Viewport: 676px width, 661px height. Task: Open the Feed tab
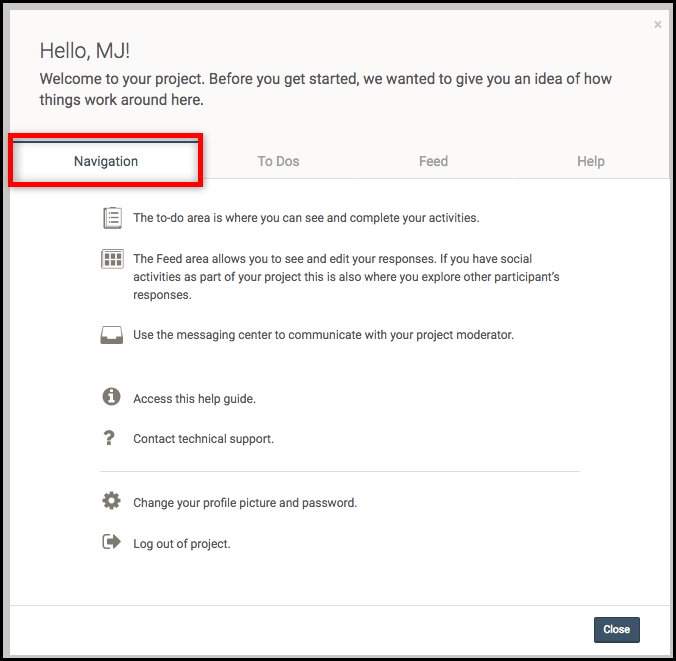(433, 161)
